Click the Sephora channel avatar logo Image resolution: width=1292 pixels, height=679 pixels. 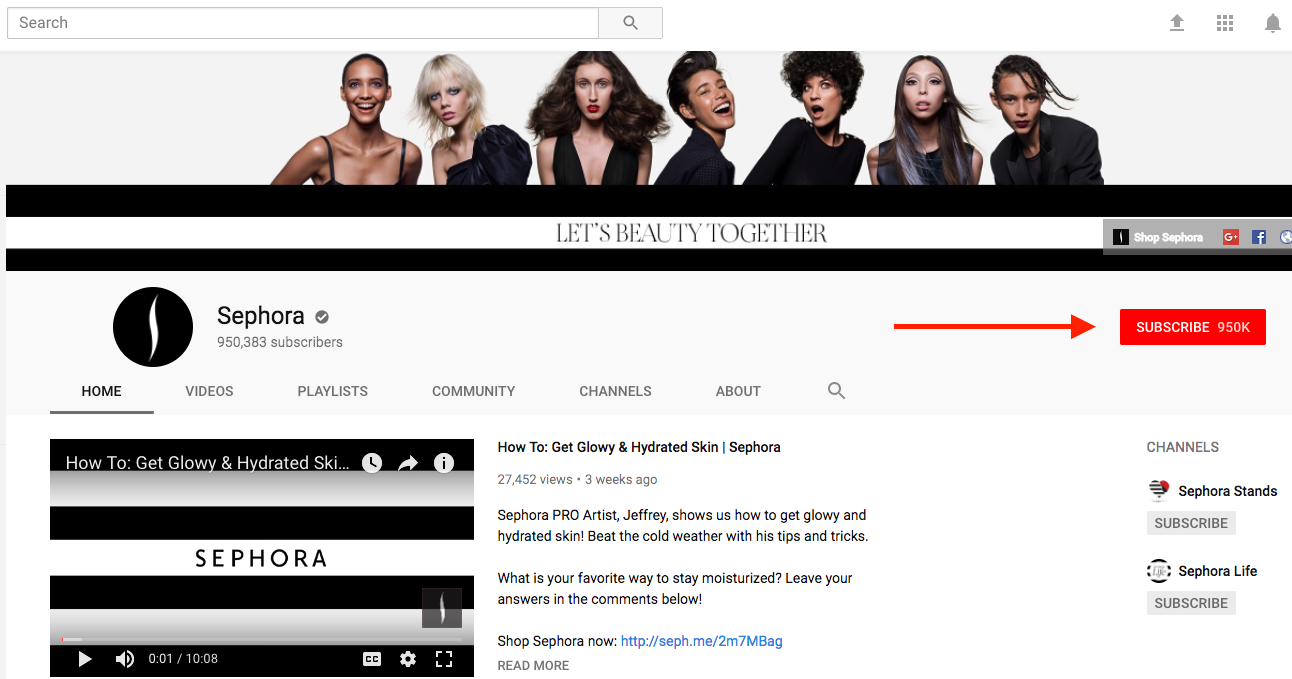pyautogui.click(x=153, y=327)
